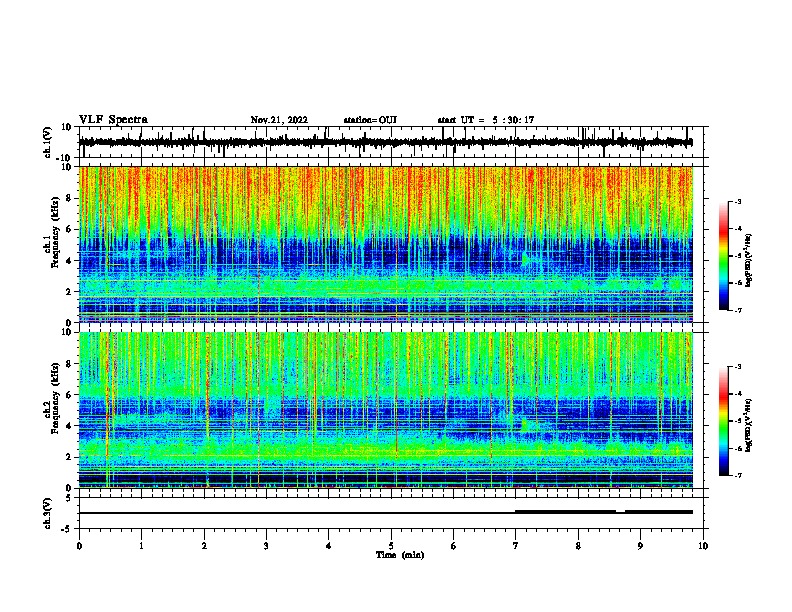Click the "8" kHz tick of ch.2 spectrogram

(70, 364)
